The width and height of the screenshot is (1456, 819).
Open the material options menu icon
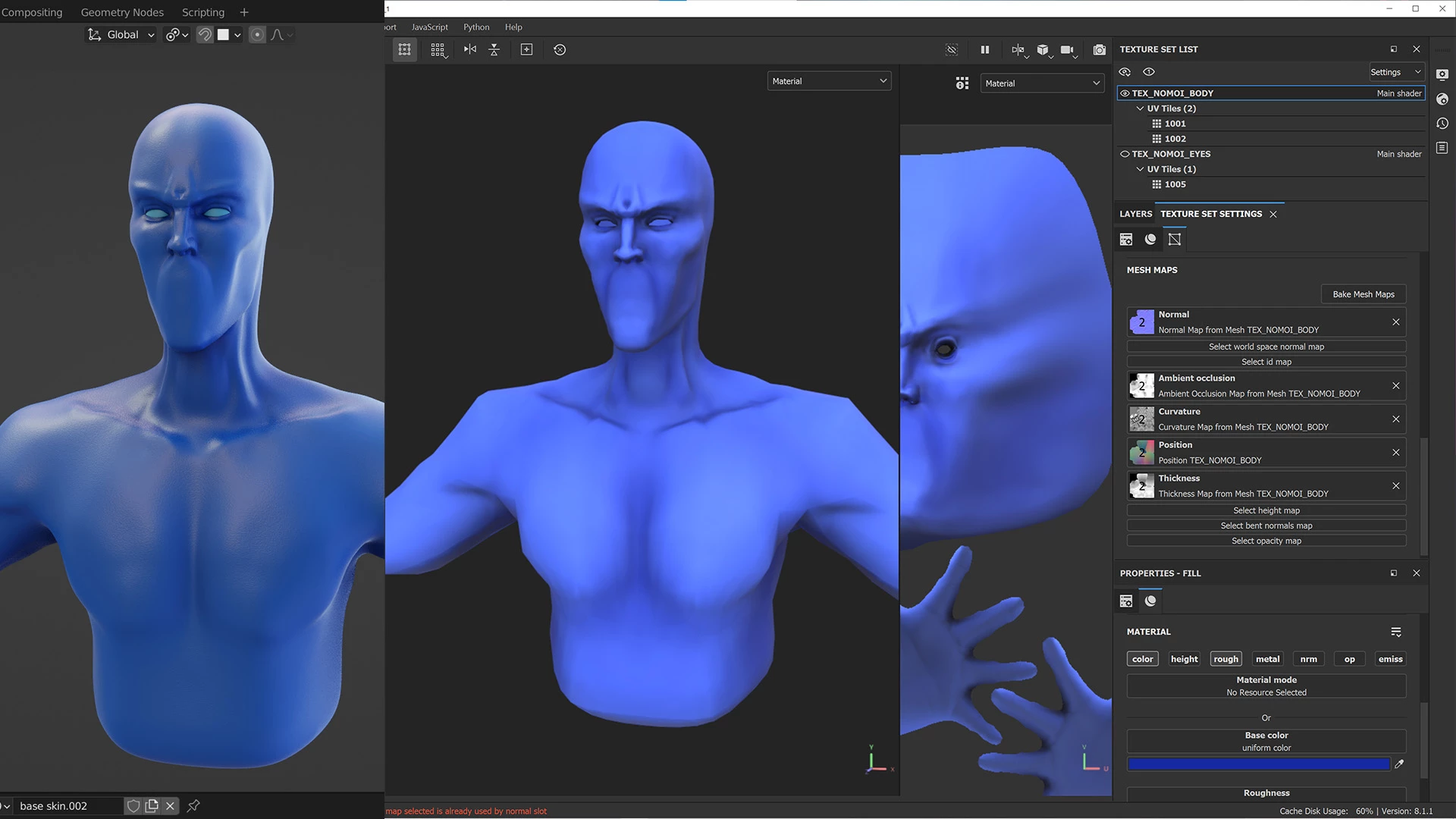[x=1395, y=632]
